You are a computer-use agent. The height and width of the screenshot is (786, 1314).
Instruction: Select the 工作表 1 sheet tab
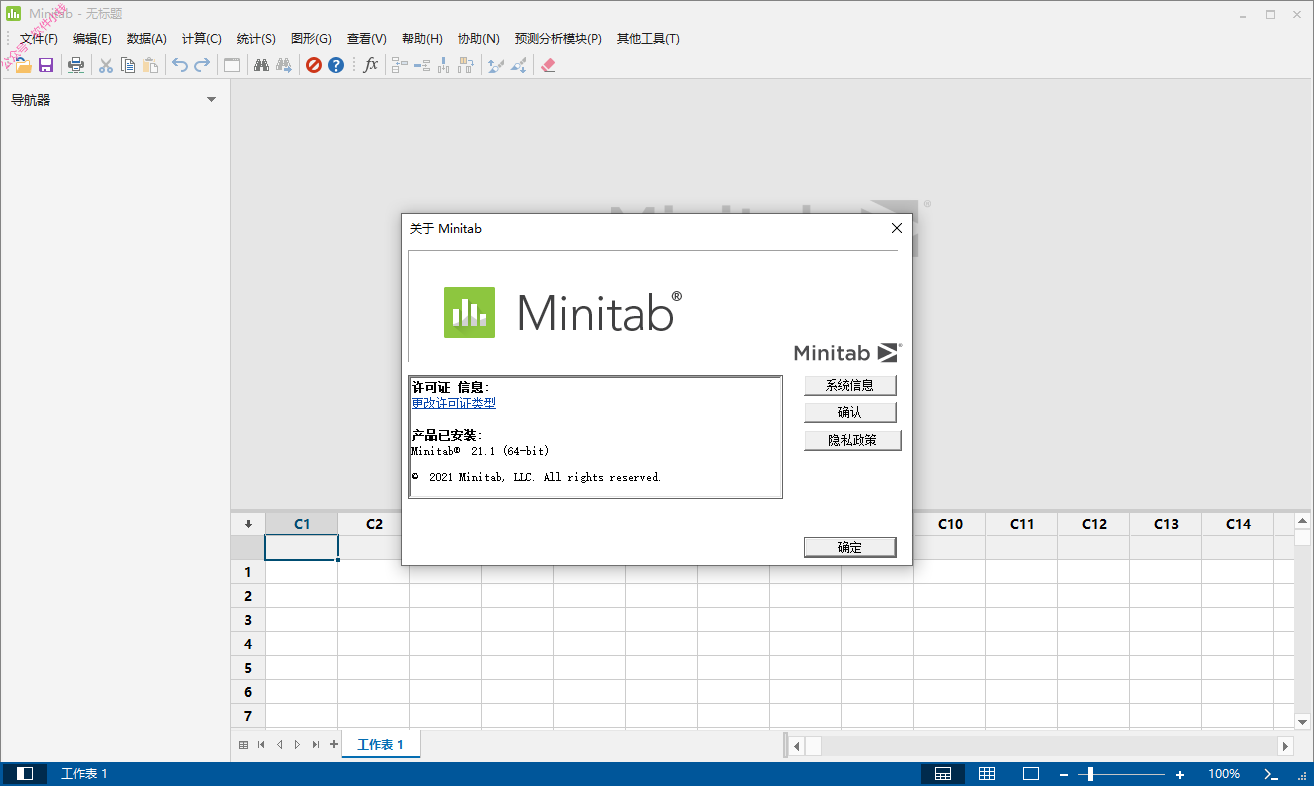tap(381, 745)
